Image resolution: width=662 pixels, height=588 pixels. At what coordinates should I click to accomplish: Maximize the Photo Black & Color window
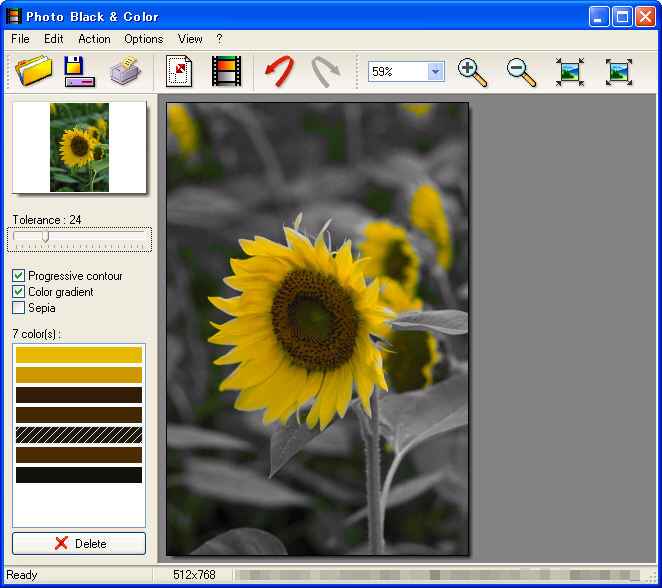click(x=622, y=17)
